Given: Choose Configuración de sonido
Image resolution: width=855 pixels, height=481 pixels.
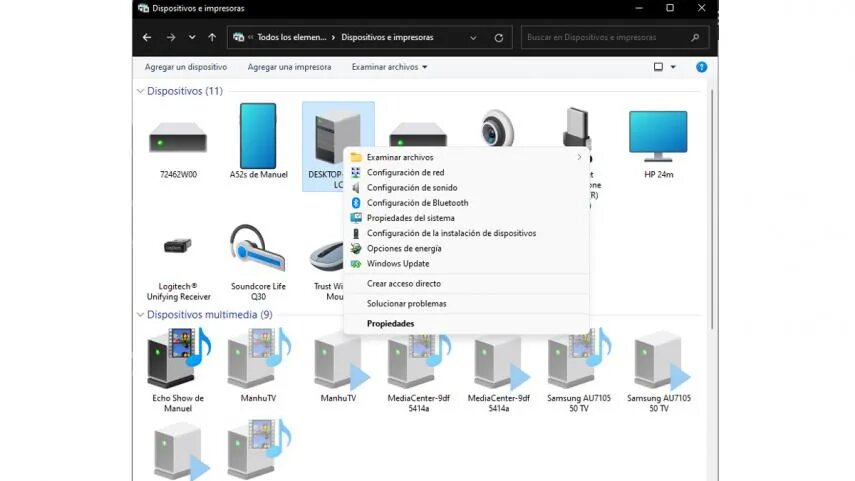Looking at the screenshot, I should click(x=466, y=188).
